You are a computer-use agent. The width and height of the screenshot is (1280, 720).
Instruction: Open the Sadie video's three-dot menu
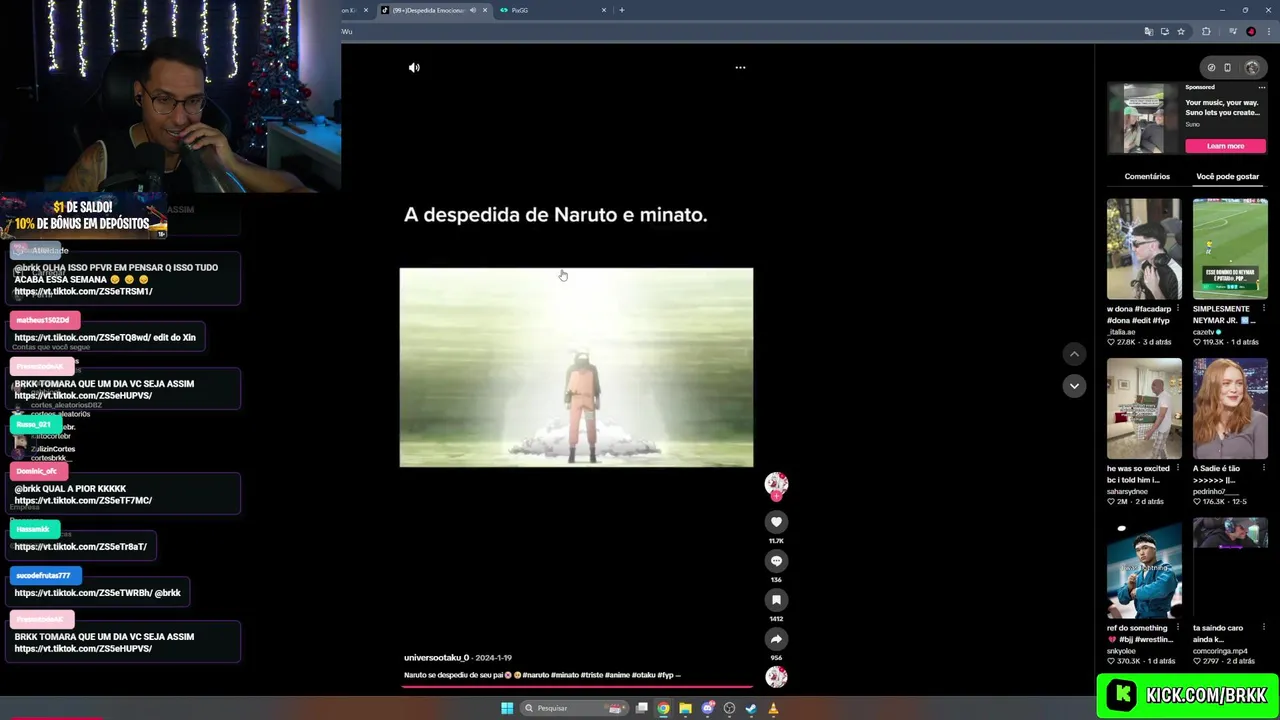[1264, 468]
